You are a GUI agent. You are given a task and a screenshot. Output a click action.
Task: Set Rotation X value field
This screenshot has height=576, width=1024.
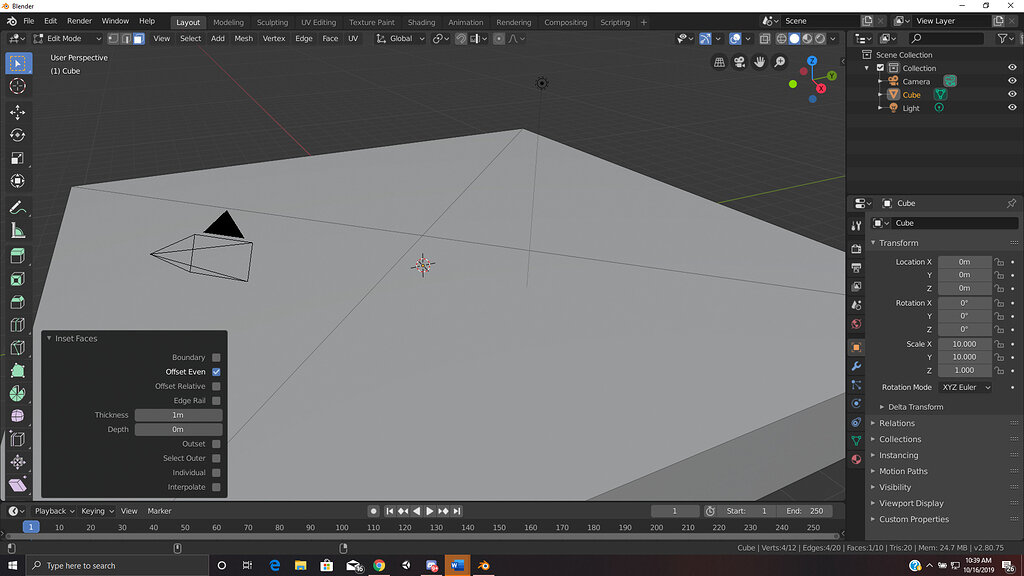point(963,304)
